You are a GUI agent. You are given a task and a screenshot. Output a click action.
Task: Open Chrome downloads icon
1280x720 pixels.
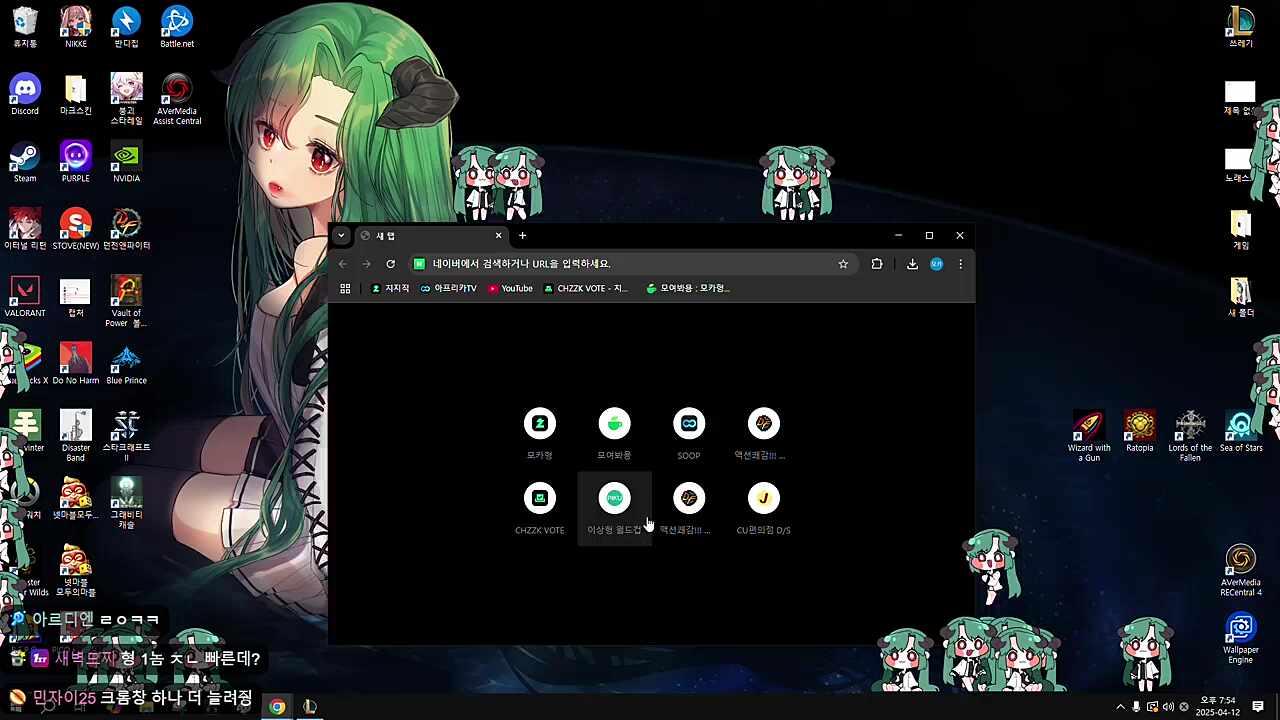coord(912,264)
